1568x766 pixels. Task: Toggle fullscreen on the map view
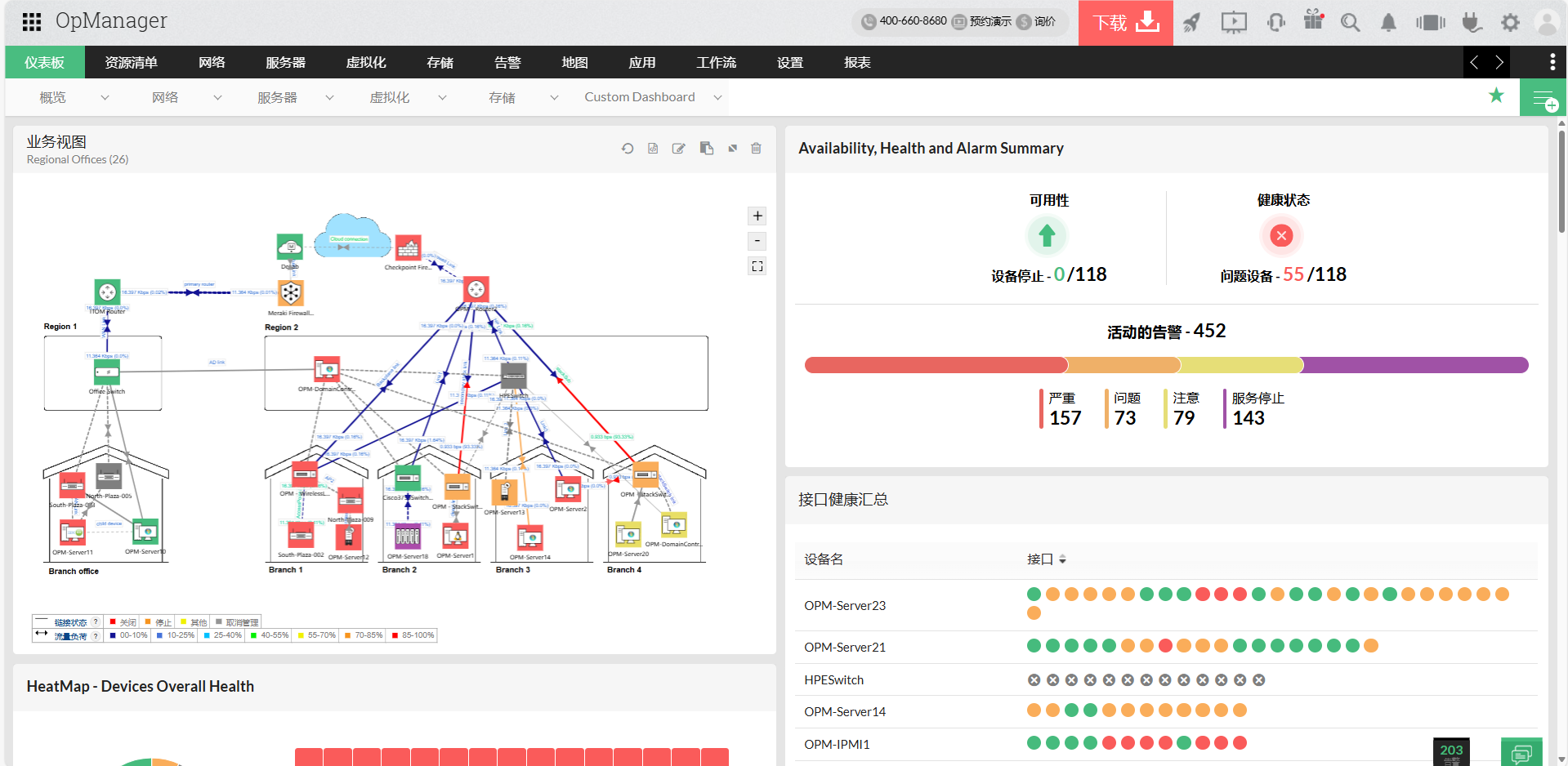(757, 266)
